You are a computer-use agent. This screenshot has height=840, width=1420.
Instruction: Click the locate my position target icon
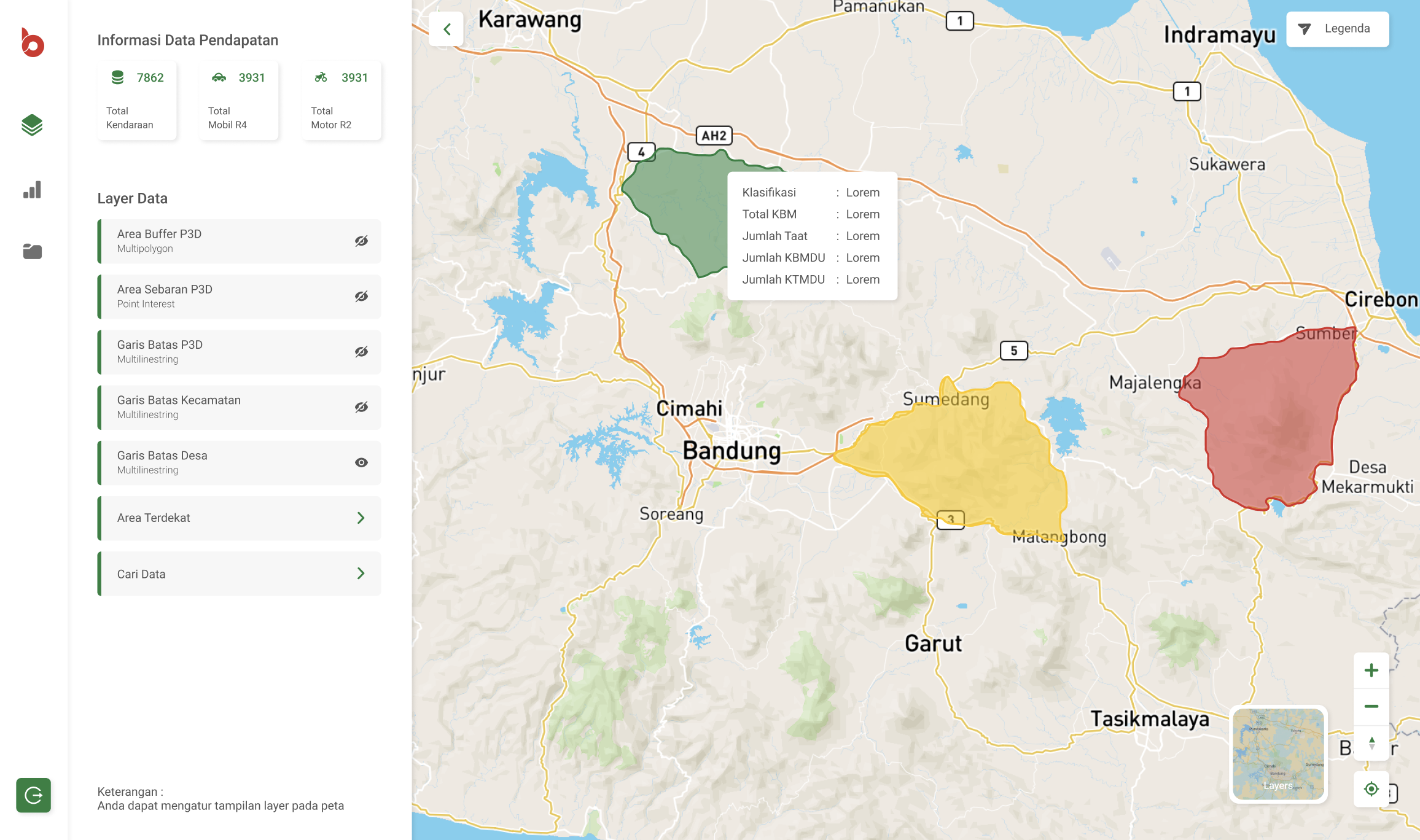click(1371, 789)
